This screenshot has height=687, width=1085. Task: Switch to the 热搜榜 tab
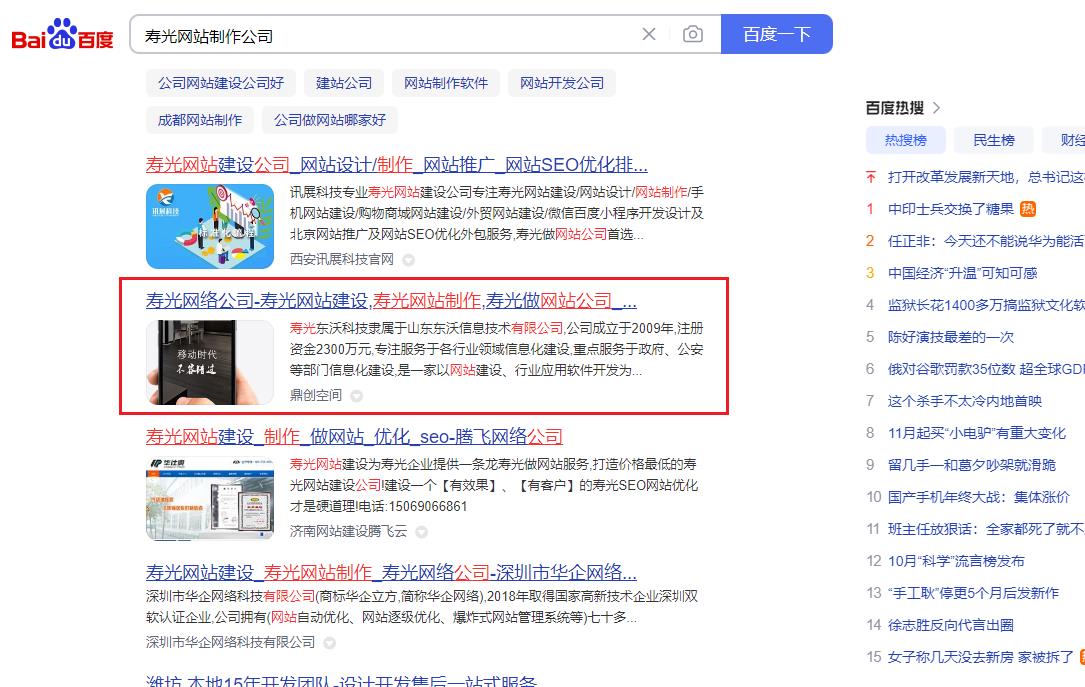click(905, 140)
